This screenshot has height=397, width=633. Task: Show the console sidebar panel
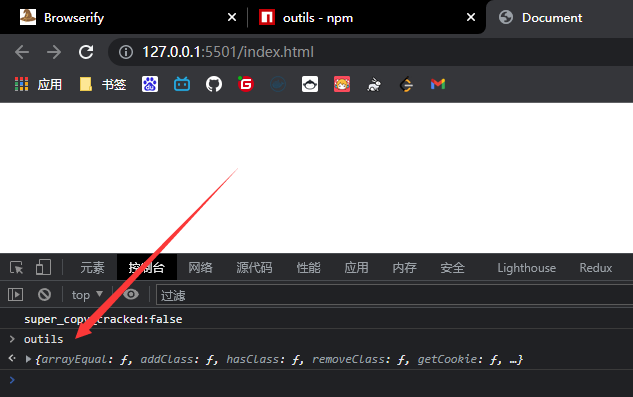[15, 294]
